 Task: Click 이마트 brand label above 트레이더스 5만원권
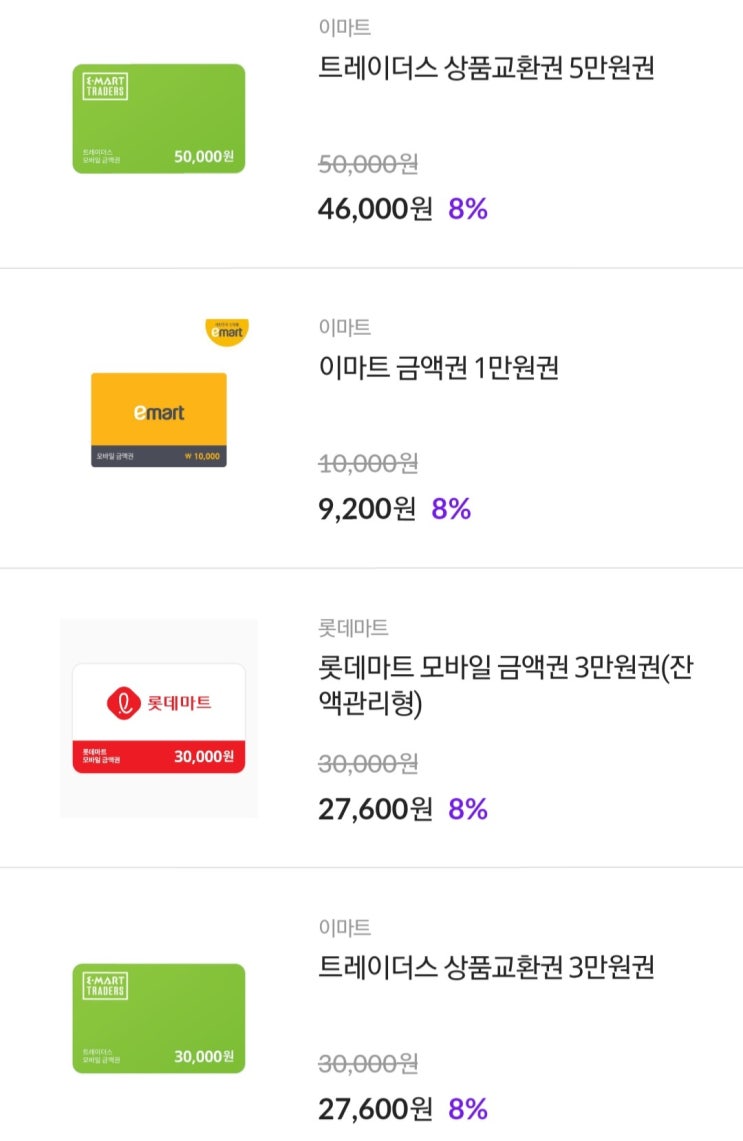click(x=344, y=28)
